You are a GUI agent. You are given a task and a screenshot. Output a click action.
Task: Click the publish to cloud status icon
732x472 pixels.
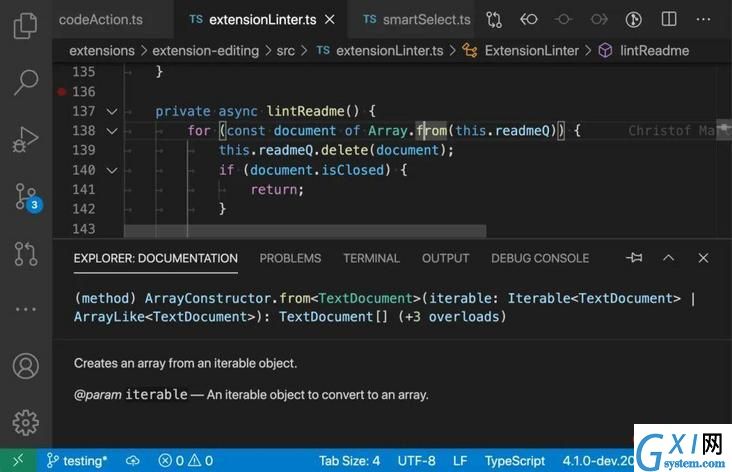133,461
